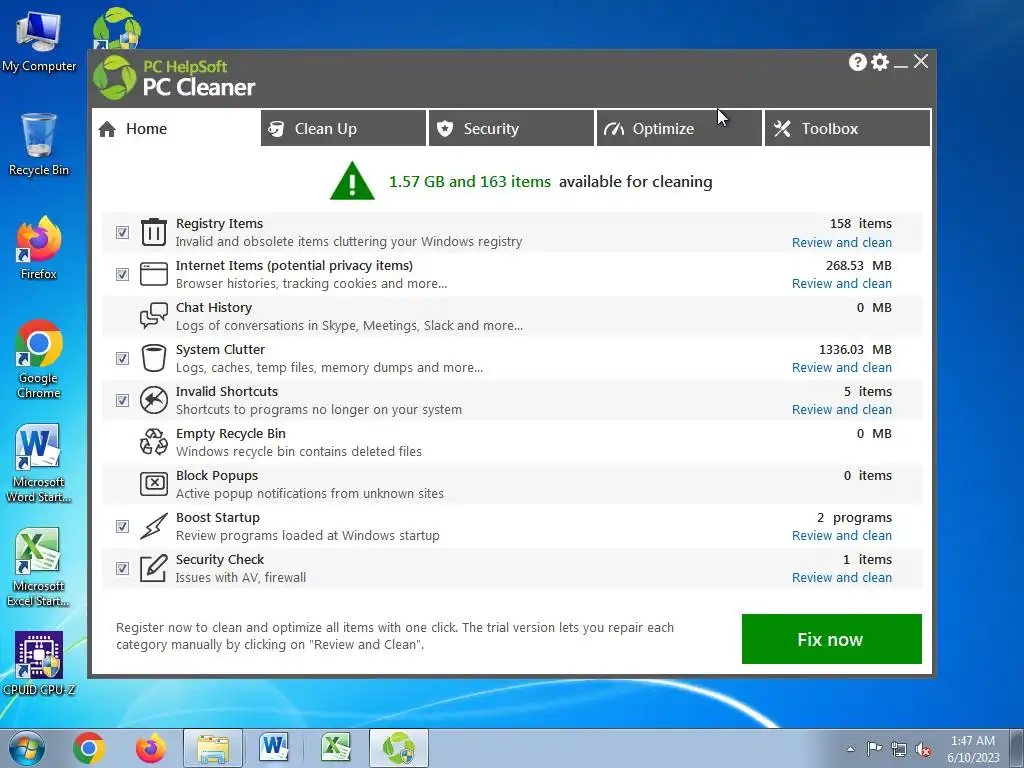The width and height of the screenshot is (1024, 768).
Task: Click the network tray icon
Action: [899, 749]
